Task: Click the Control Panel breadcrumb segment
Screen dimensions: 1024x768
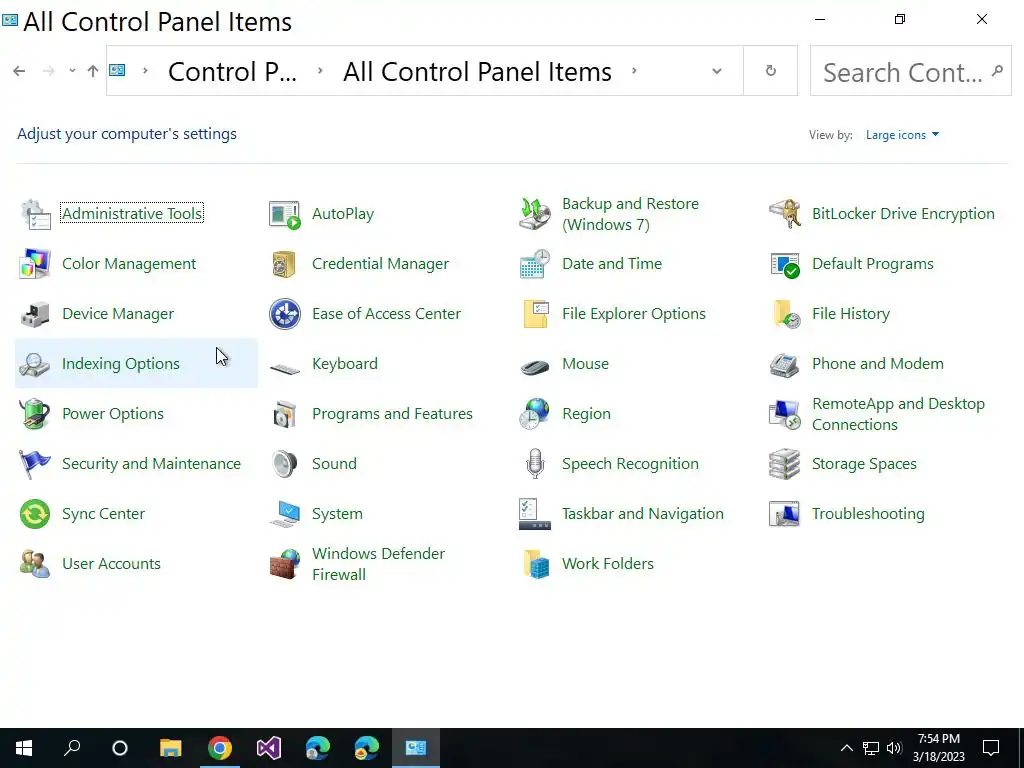Action: click(232, 72)
